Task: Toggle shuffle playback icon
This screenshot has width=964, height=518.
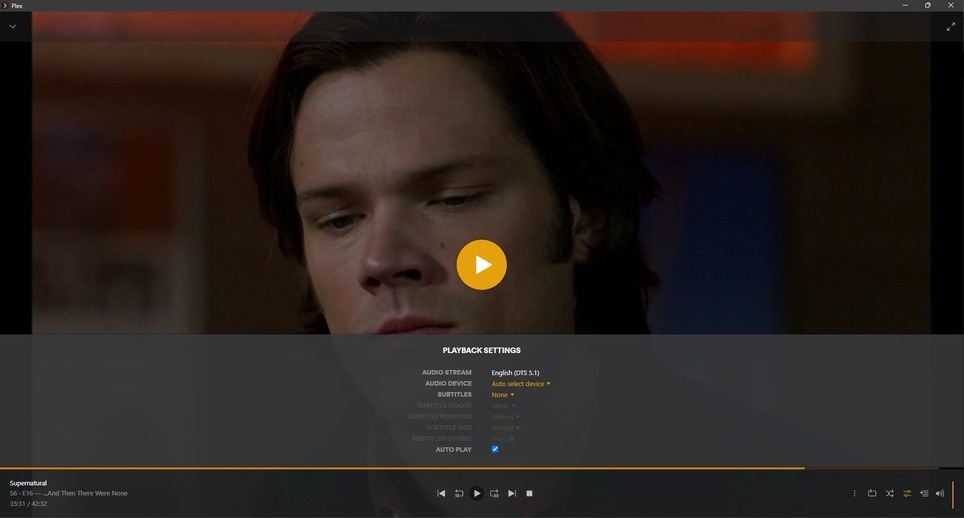Action: tap(890, 493)
